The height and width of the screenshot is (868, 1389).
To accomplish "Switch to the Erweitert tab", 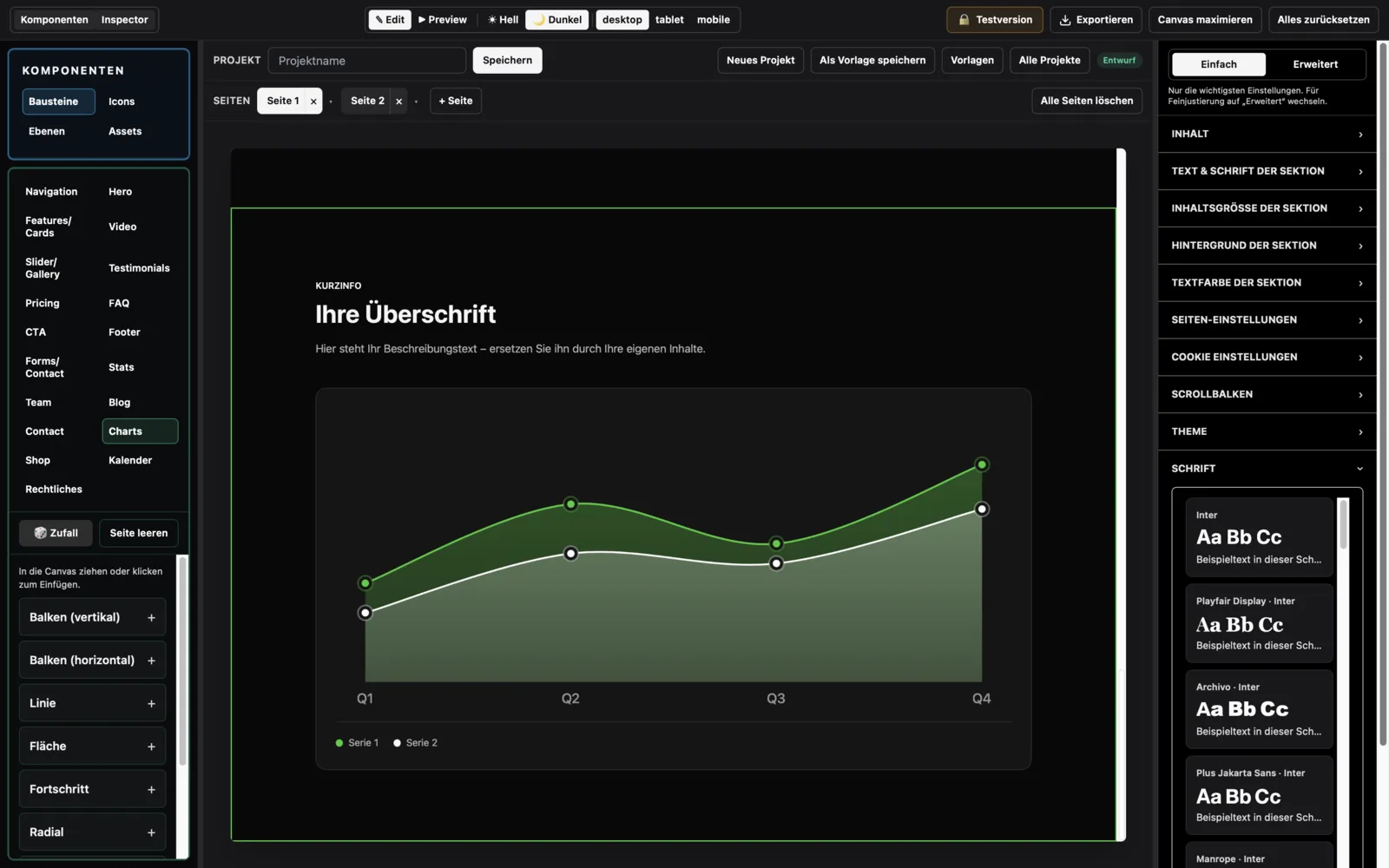I will tap(1314, 64).
